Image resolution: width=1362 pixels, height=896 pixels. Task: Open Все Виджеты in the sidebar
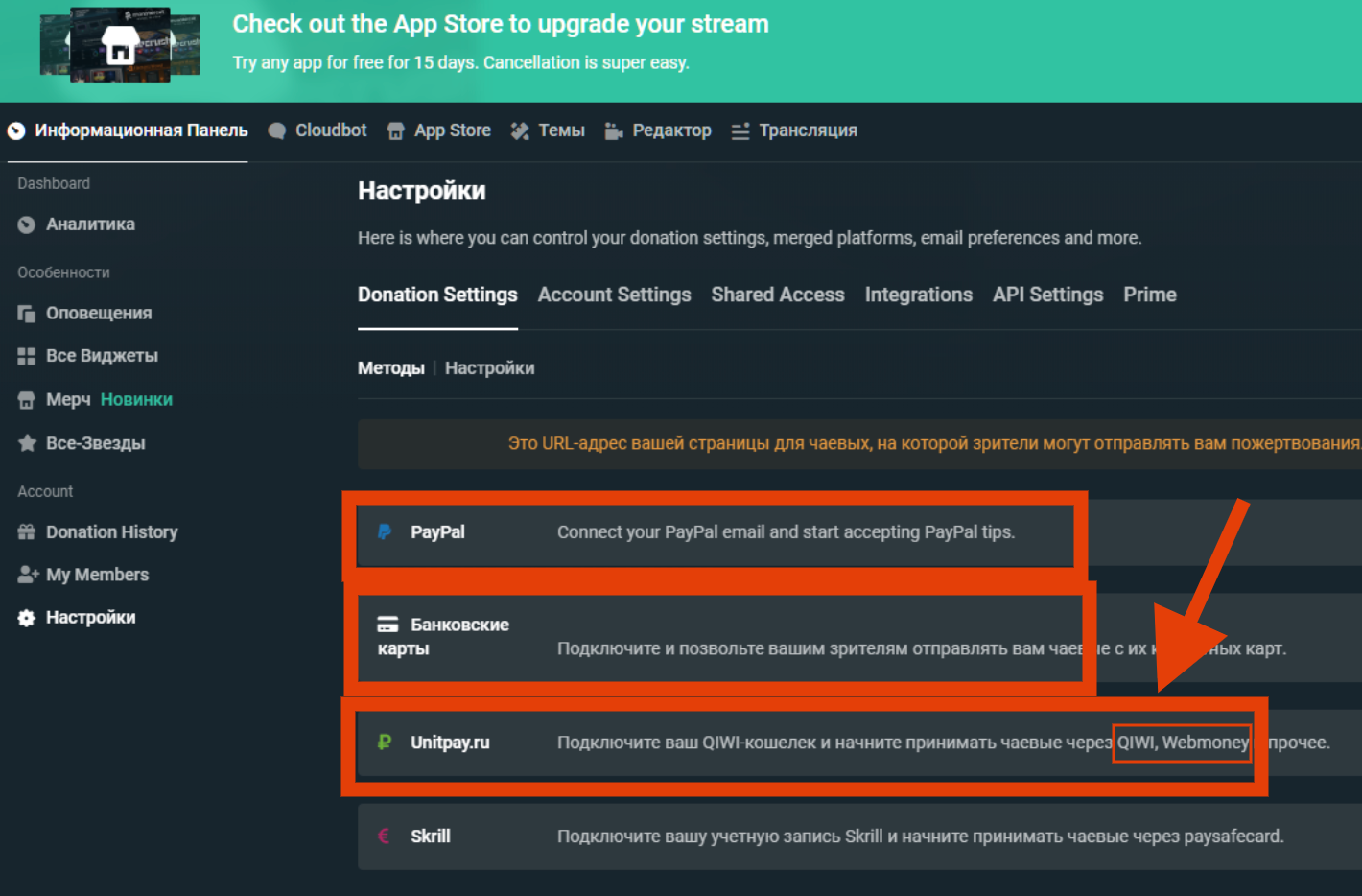tap(102, 356)
